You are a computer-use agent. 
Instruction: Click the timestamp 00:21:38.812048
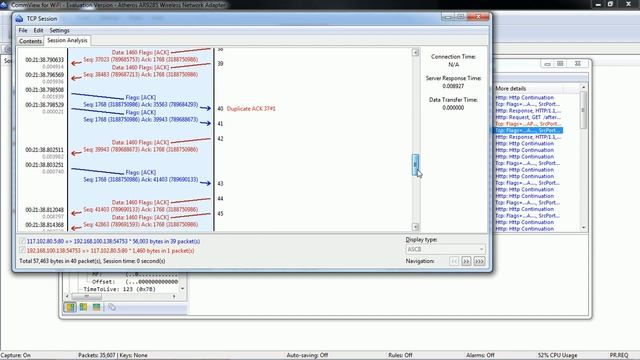coord(44,210)
